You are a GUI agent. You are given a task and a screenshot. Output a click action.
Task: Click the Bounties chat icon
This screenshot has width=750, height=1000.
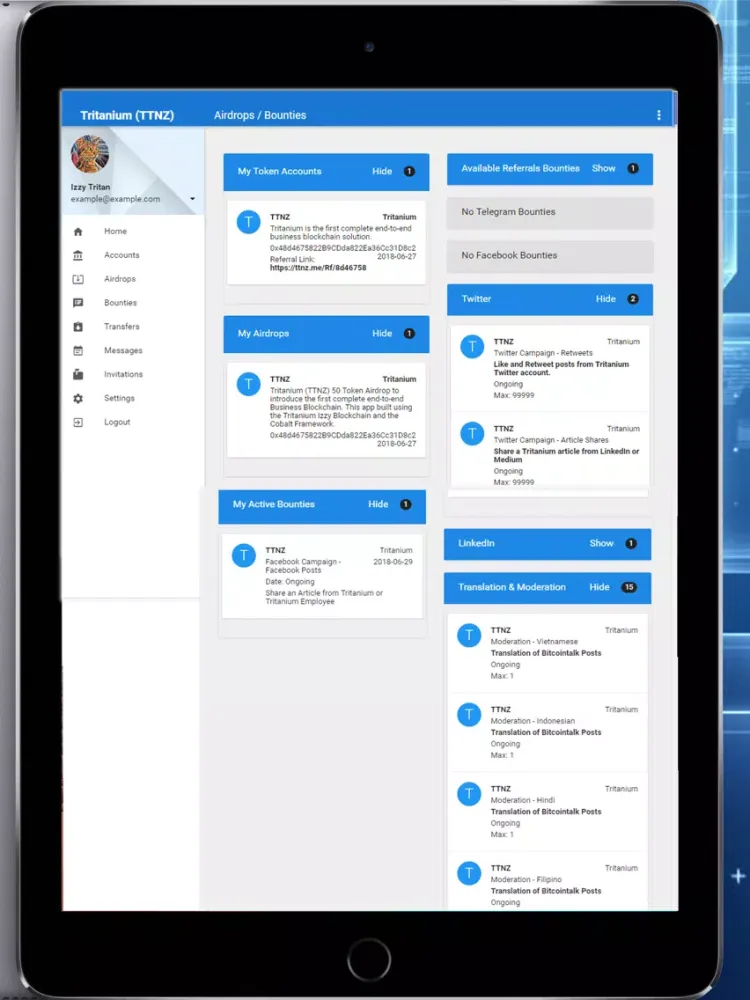click(78, 303)
